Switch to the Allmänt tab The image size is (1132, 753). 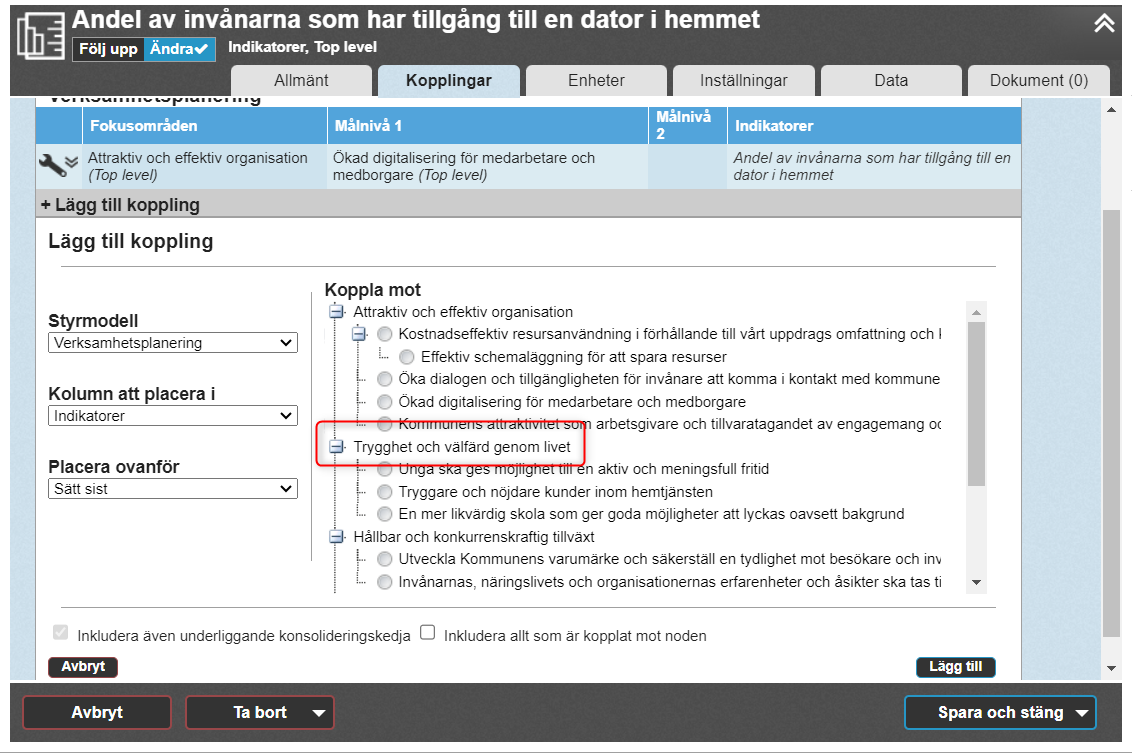301,80
